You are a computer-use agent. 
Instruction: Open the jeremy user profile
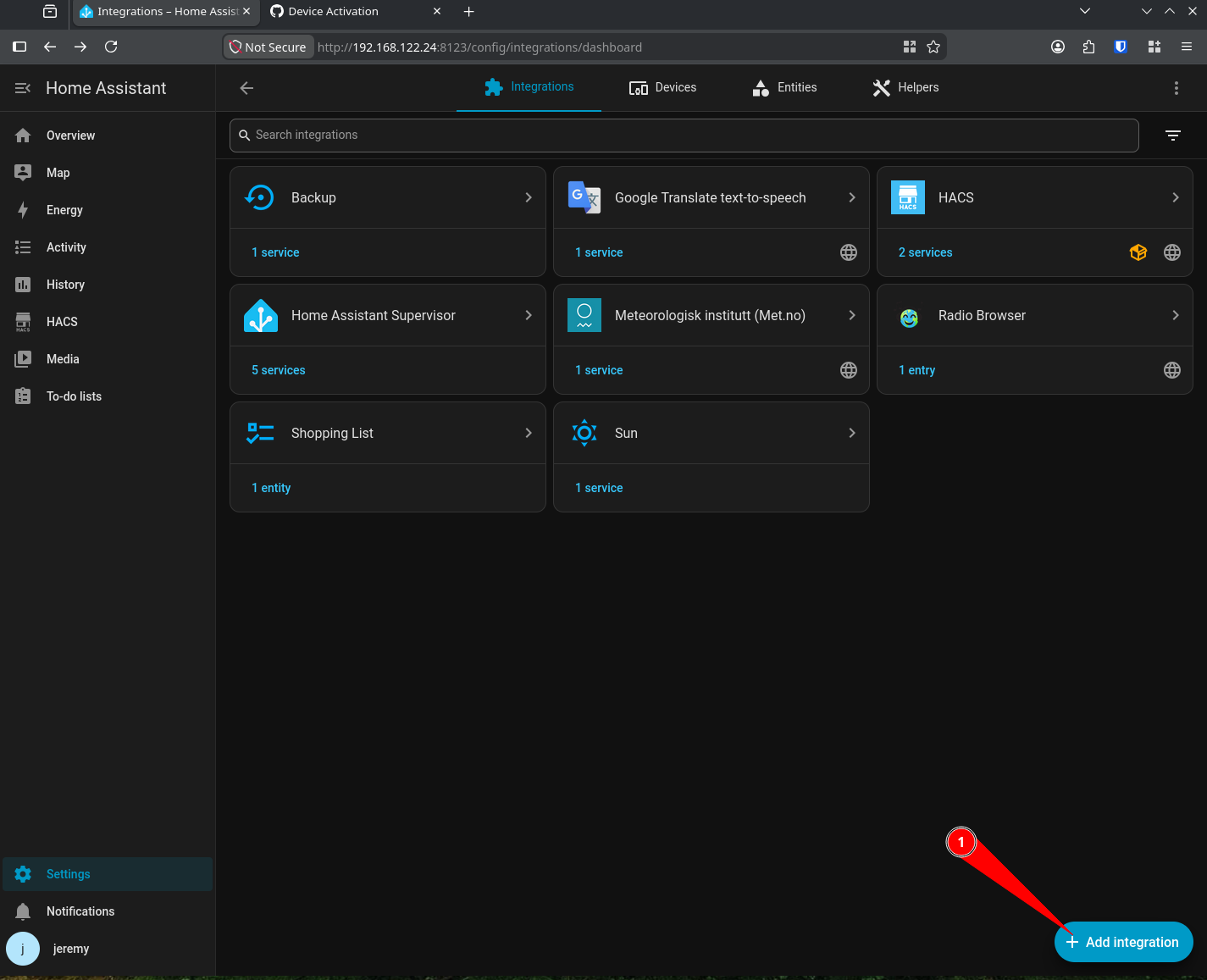click(x=108, y=949)
